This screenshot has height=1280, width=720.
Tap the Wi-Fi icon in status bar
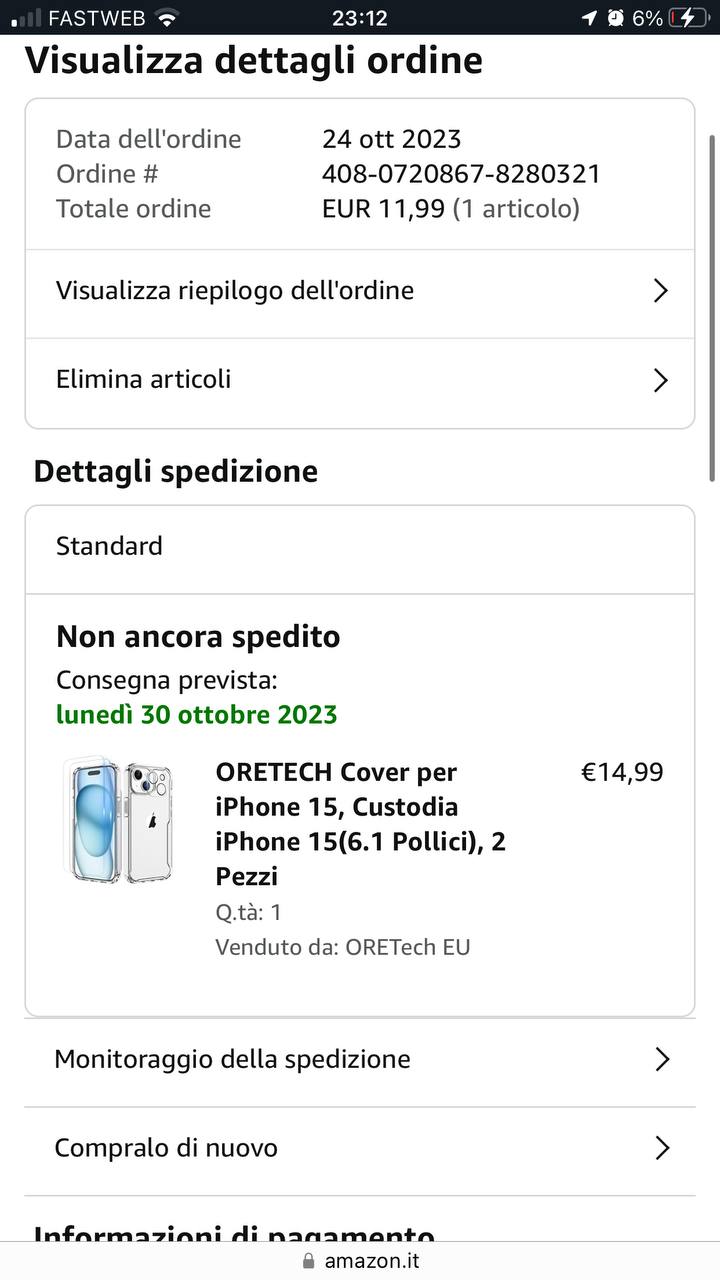[167, 18]
